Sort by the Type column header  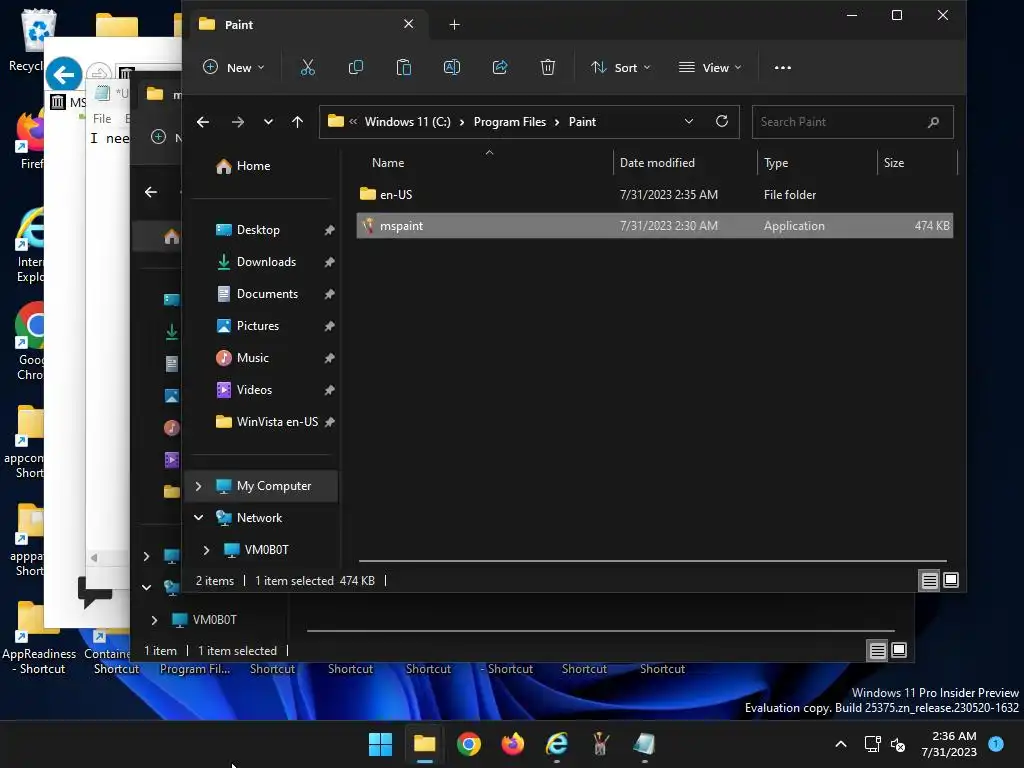(x=776, y=163)
